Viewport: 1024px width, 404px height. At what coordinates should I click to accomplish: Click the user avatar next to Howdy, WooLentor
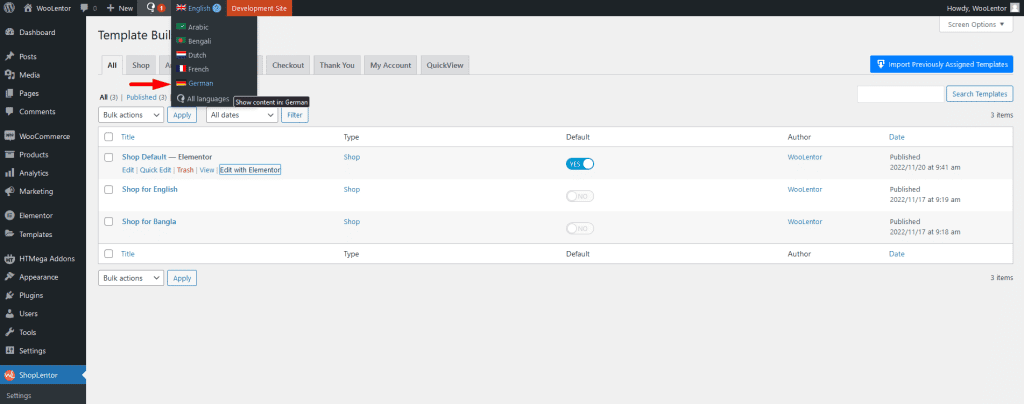[x=1014, y=8]
